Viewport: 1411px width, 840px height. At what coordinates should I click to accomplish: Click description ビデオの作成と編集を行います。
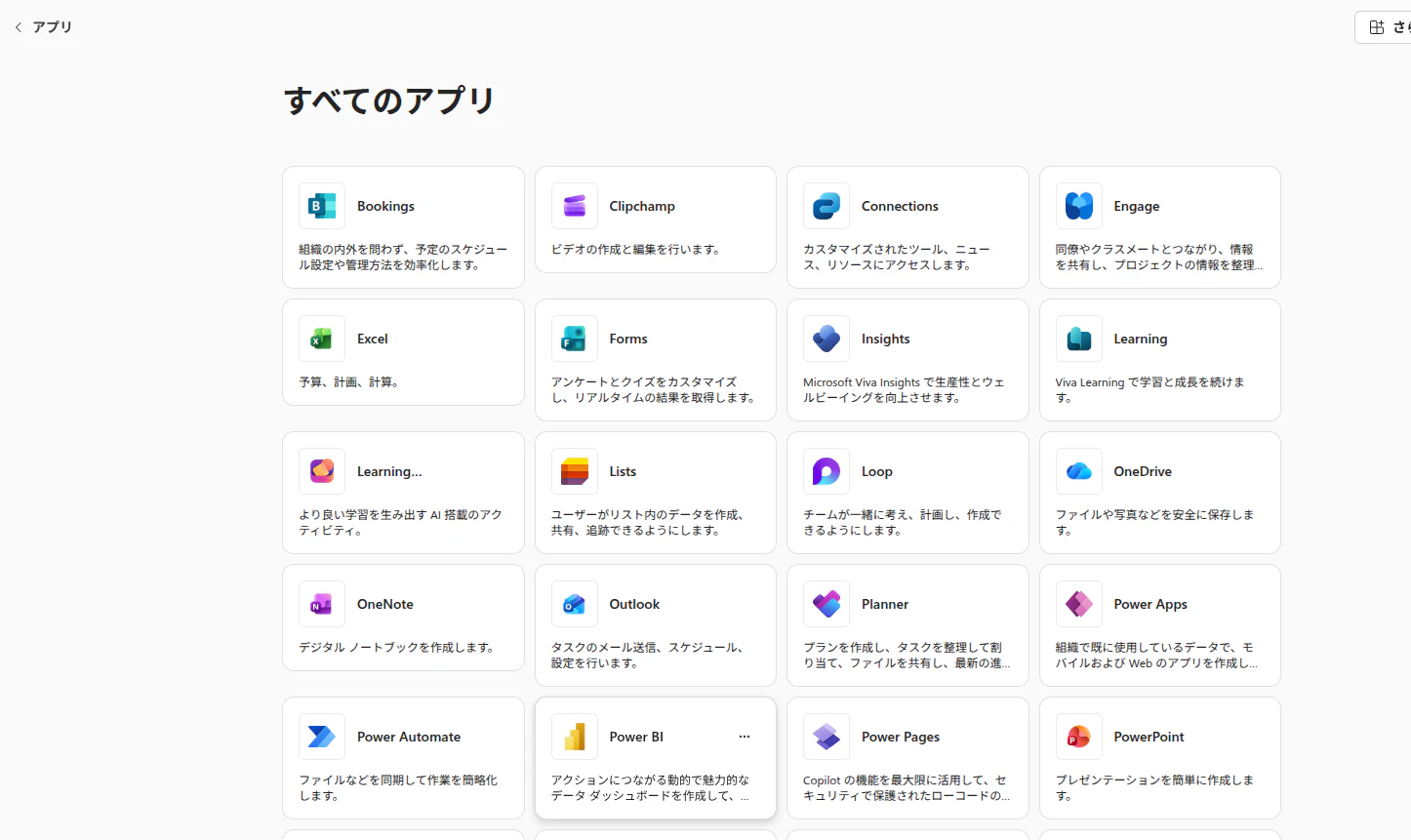click(637, 250)
